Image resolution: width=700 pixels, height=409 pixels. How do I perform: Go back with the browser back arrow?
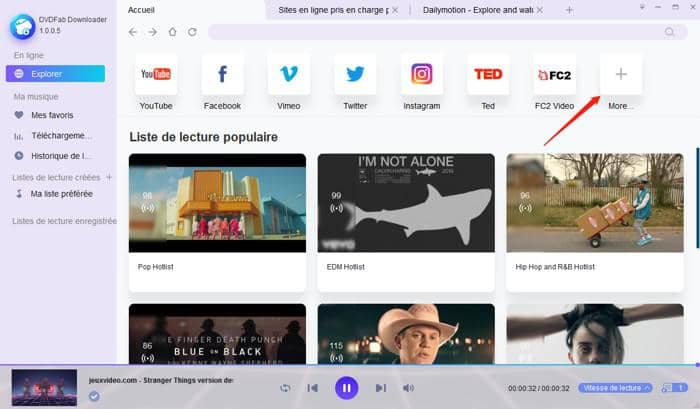(x=133, y=32)
